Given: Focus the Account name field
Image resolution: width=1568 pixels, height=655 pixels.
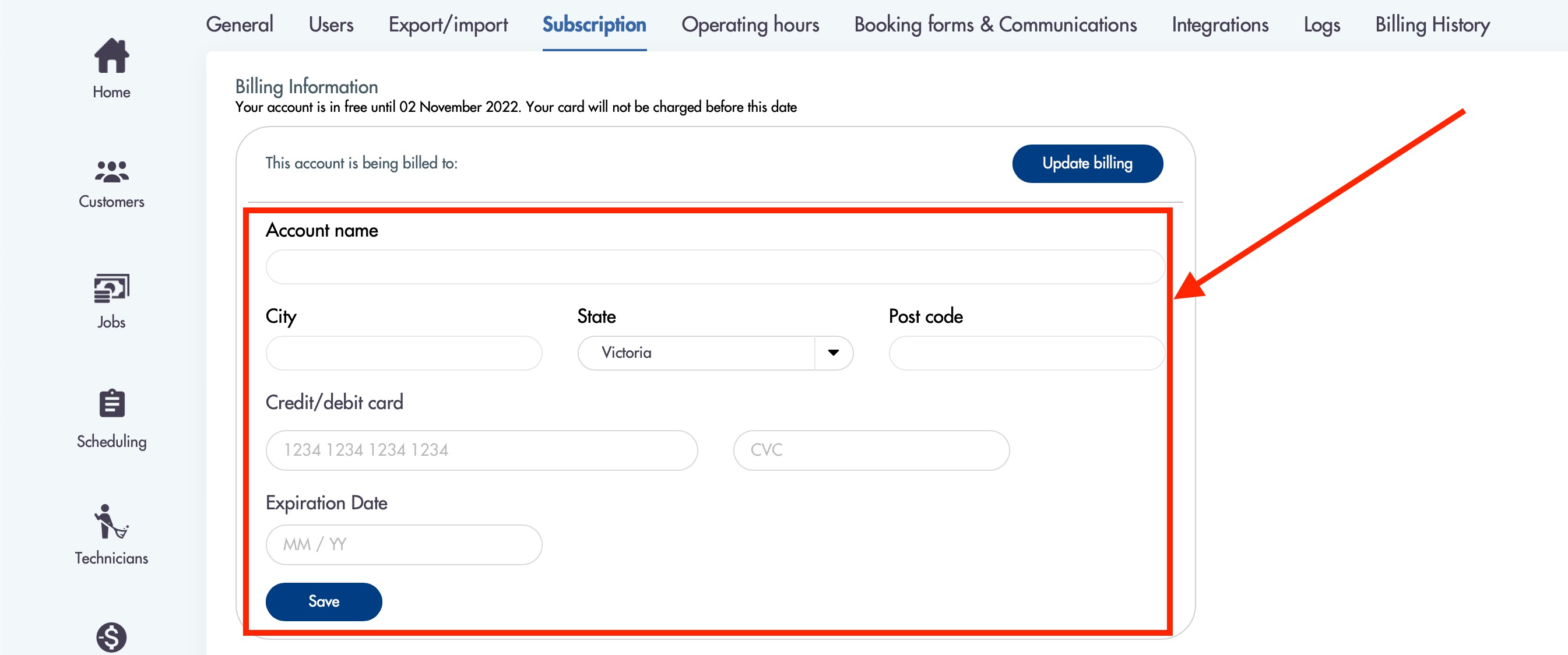Looking at the screenshot, I should point(715,267).
